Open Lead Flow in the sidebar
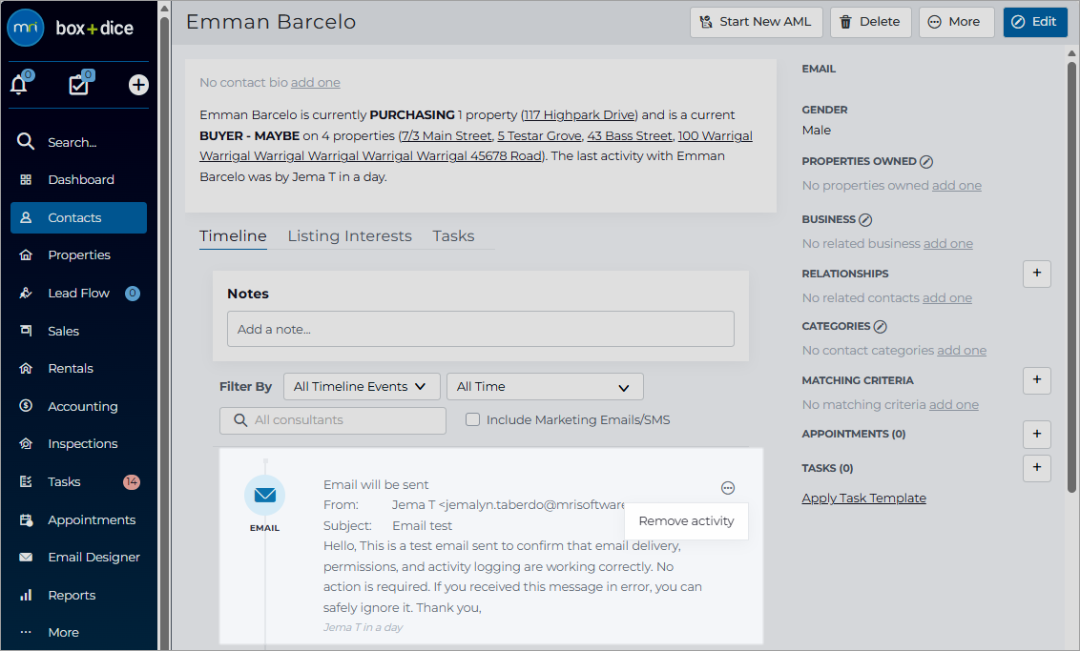This screenshot has height=651, width=1080. click(79, 293)
